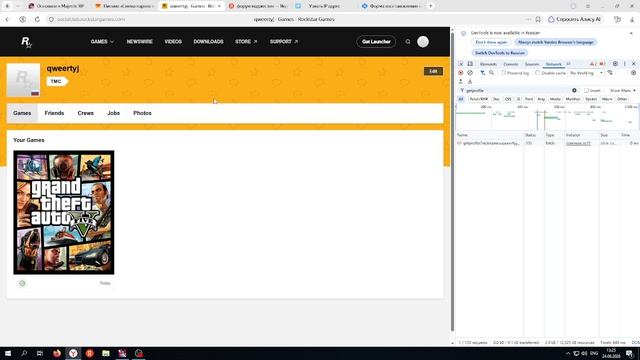Open Yandex Browser taskbar icon

(x=73, y=353)
